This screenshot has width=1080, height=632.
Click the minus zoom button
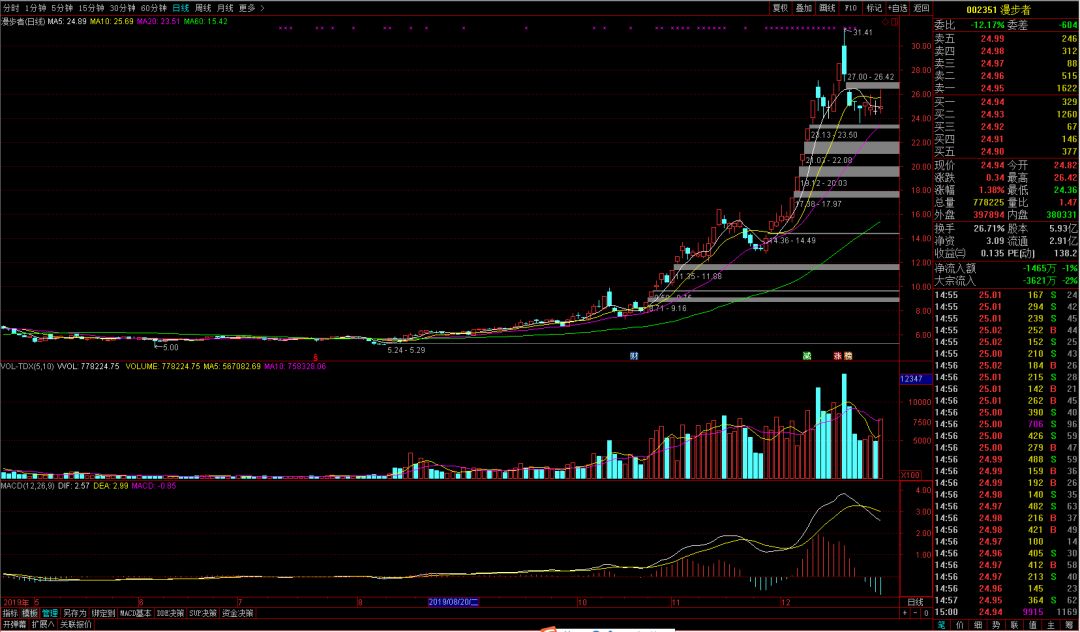point(915,613)
